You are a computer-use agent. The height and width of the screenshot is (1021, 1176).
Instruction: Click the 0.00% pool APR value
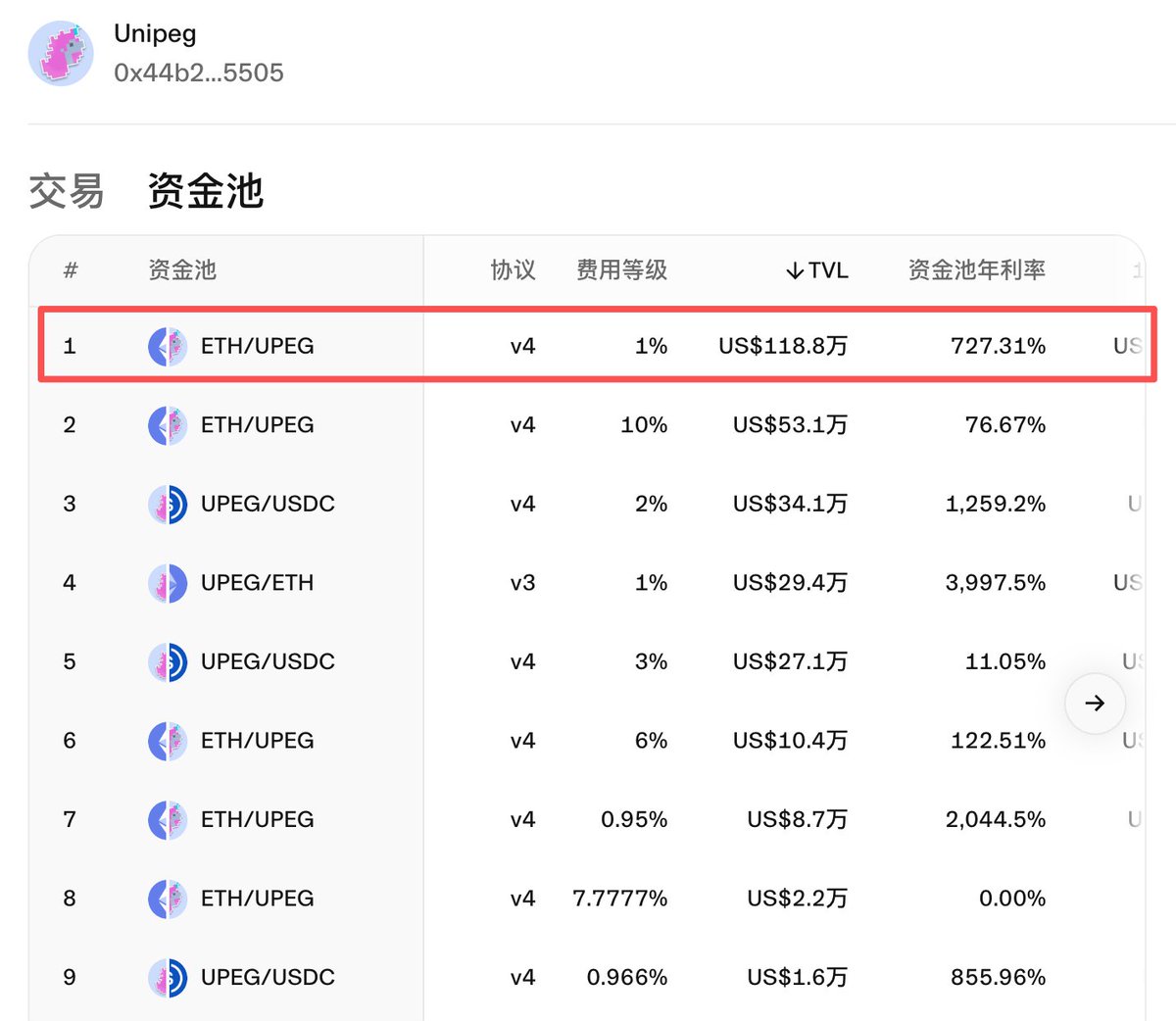coord(1011,899)
